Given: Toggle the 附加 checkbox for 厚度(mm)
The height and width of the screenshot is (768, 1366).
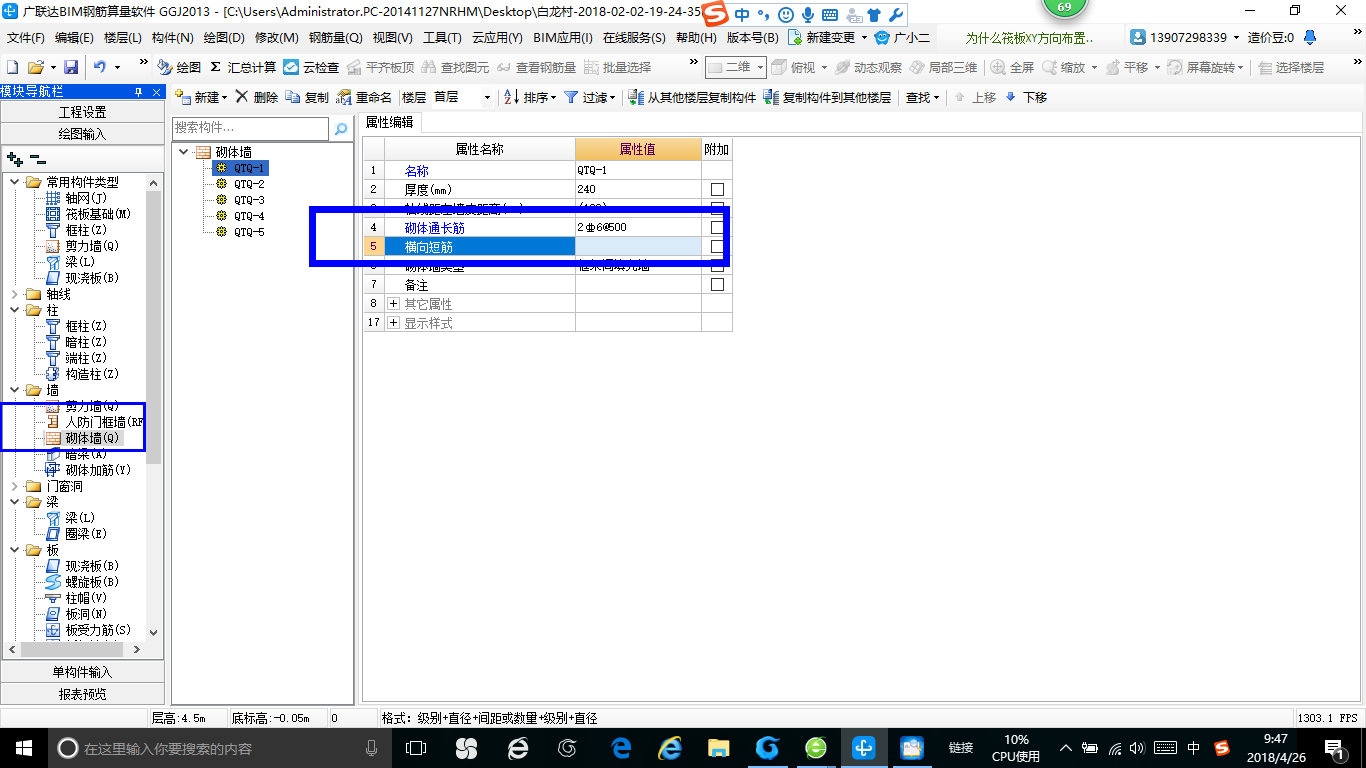Looking at the screenshot, I should [717, 189].
